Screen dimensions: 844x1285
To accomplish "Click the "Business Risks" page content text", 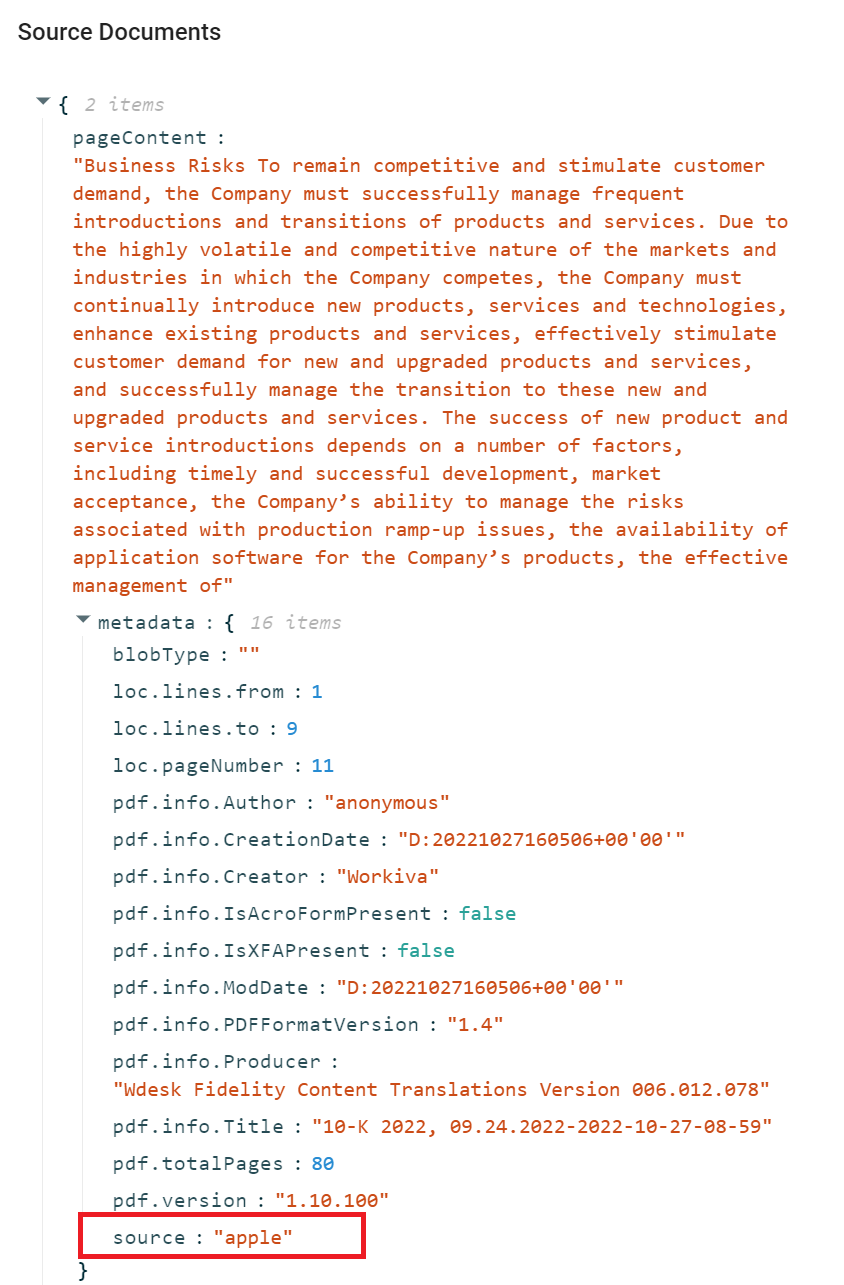I will coord(430,375).
